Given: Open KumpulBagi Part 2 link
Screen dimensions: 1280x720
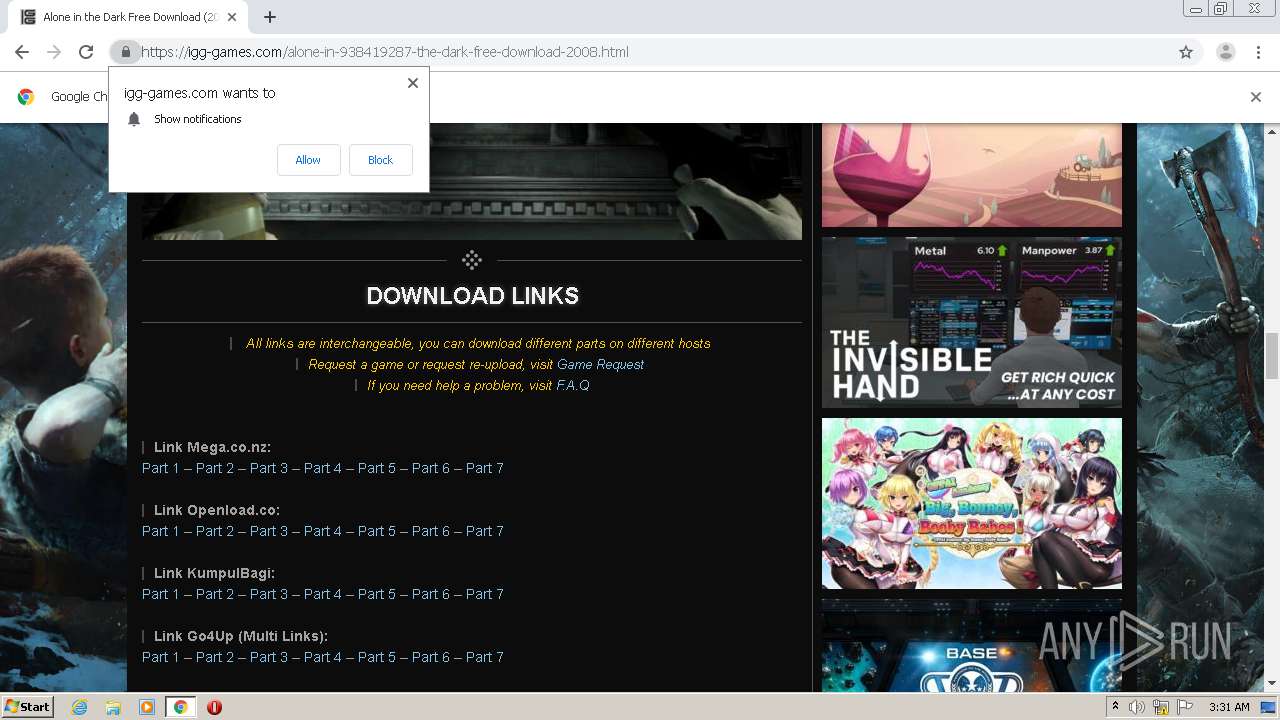Looking at the screenshot, I should [x=215, y=594].
